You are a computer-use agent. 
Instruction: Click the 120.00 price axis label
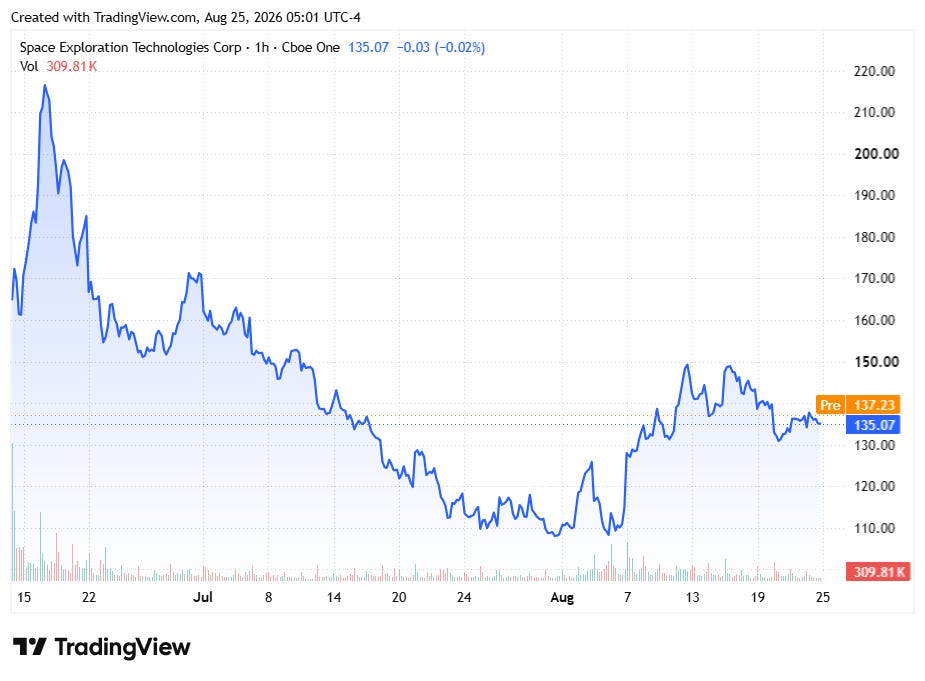click(x=874, y=486)
